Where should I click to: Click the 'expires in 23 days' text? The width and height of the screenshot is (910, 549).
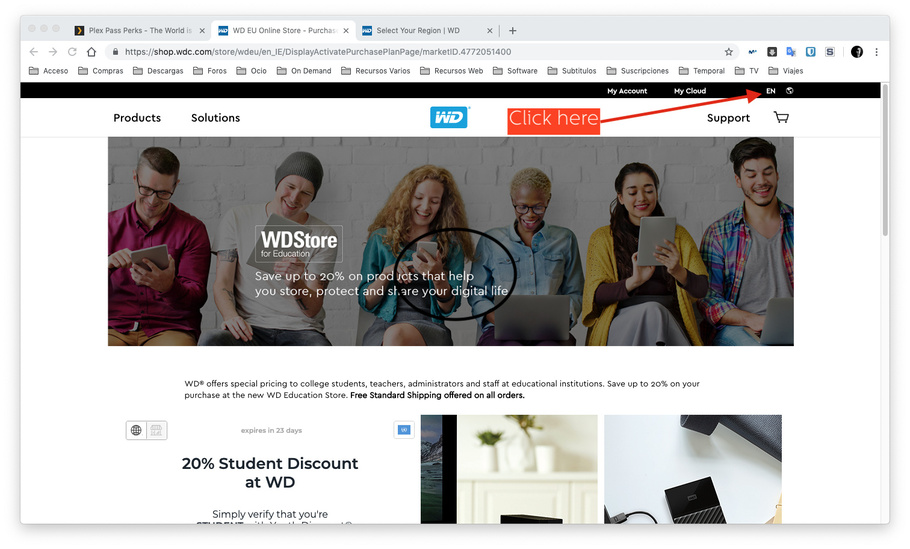[x=271, y=431]
